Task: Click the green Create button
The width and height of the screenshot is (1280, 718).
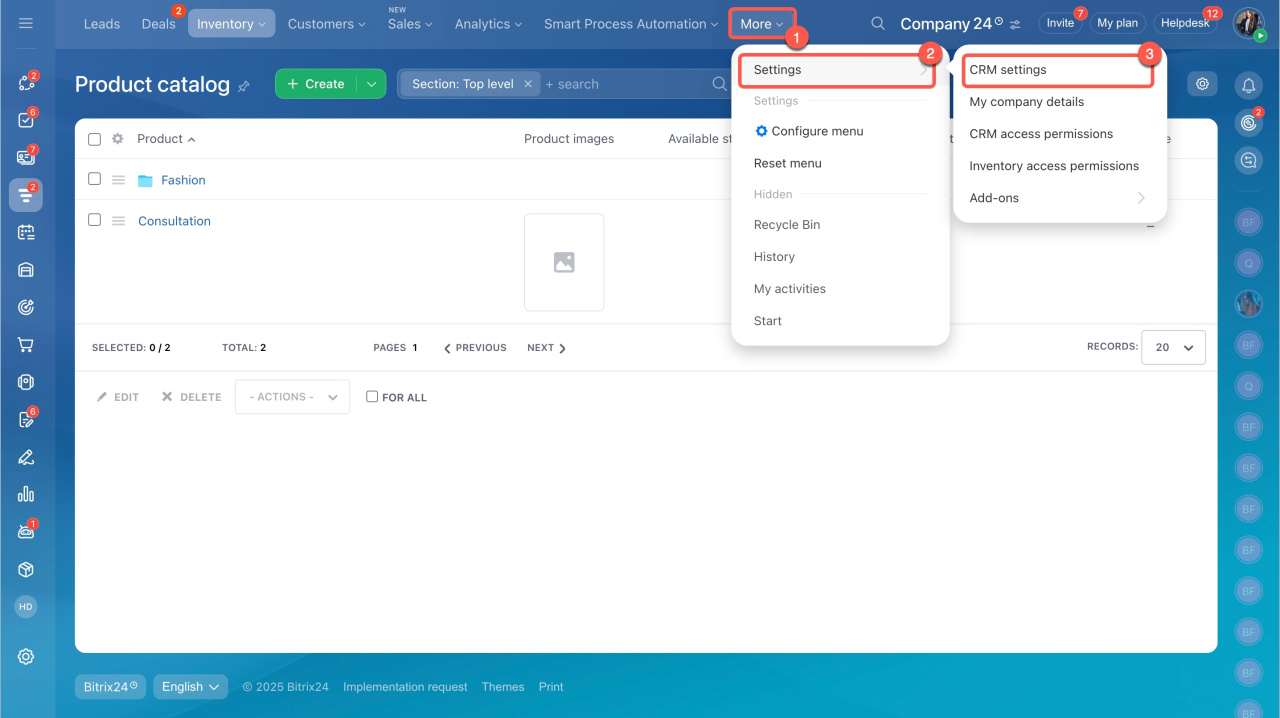Action: [x=317, y=84]
